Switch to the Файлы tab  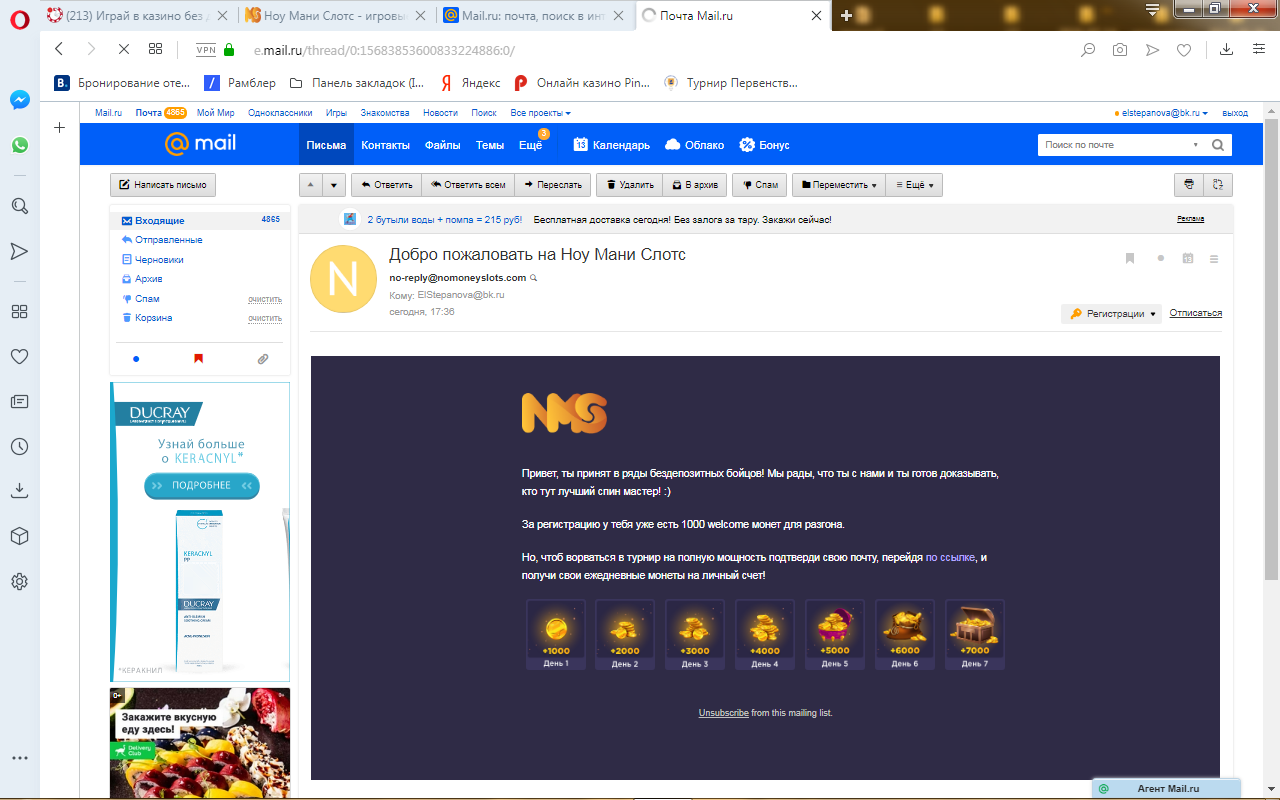click(x=442, y=145)
